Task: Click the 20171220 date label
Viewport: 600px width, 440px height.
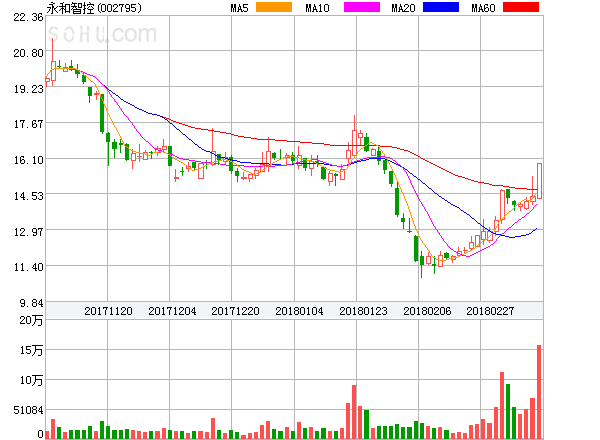Action: (x=235, y=311)
